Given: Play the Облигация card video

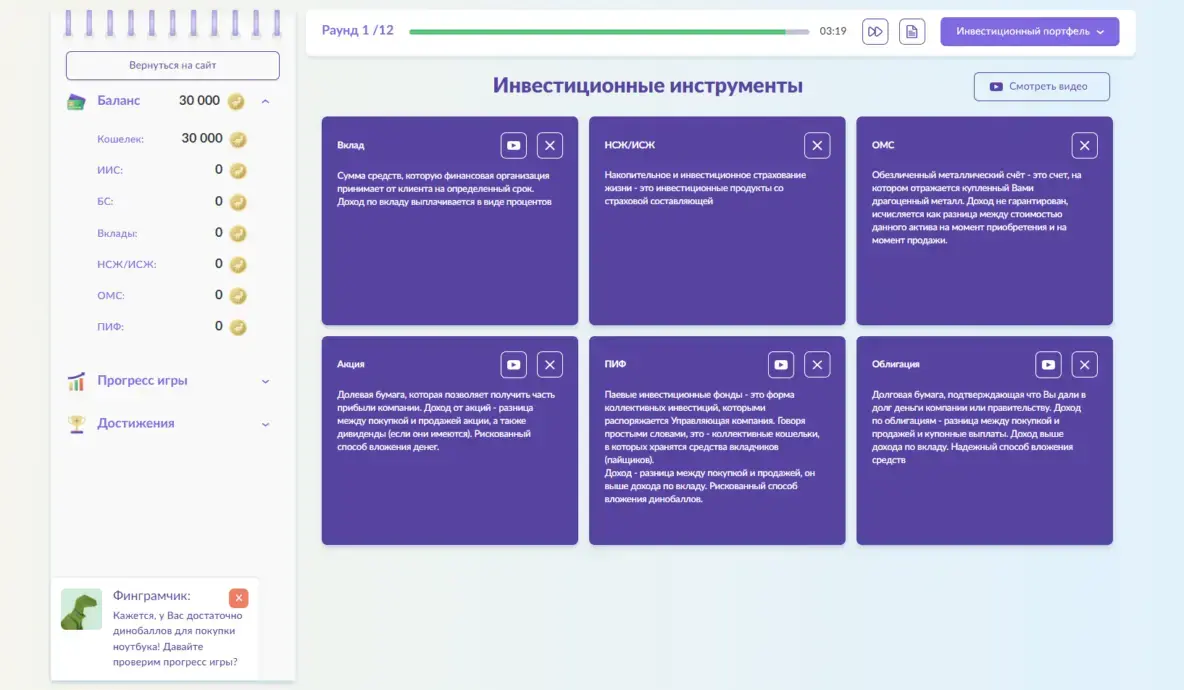Looking at the screenshot, I should tap(1048, 365).
